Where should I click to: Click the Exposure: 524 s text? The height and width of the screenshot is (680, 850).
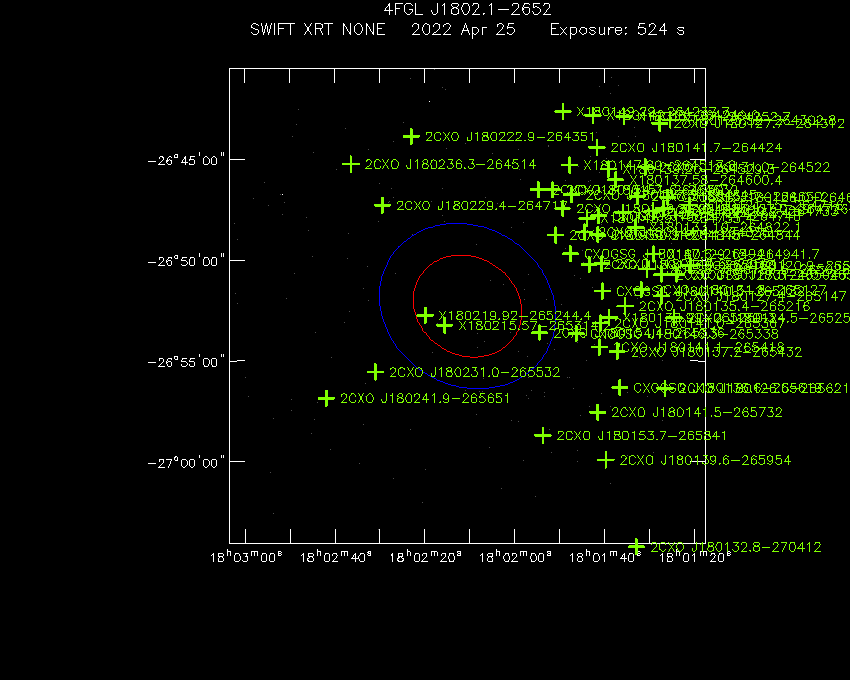pyautogui.click(x=617, y=30)
